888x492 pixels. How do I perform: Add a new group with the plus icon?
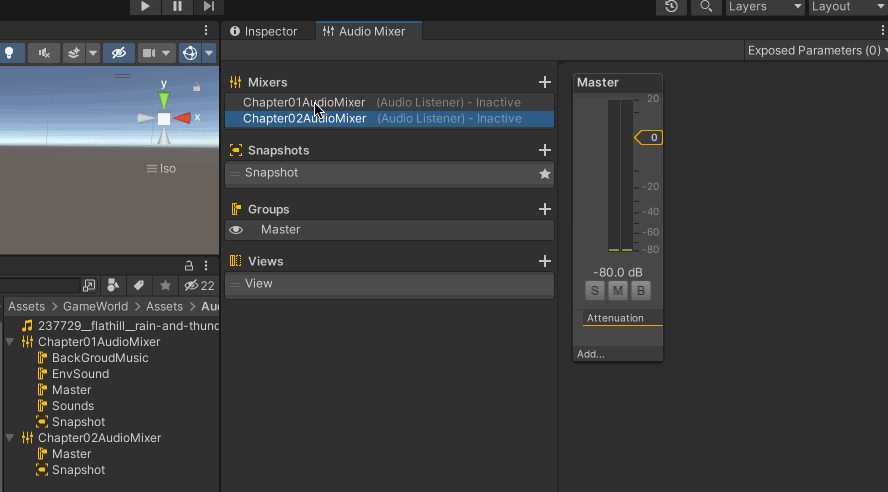(545, 209)
